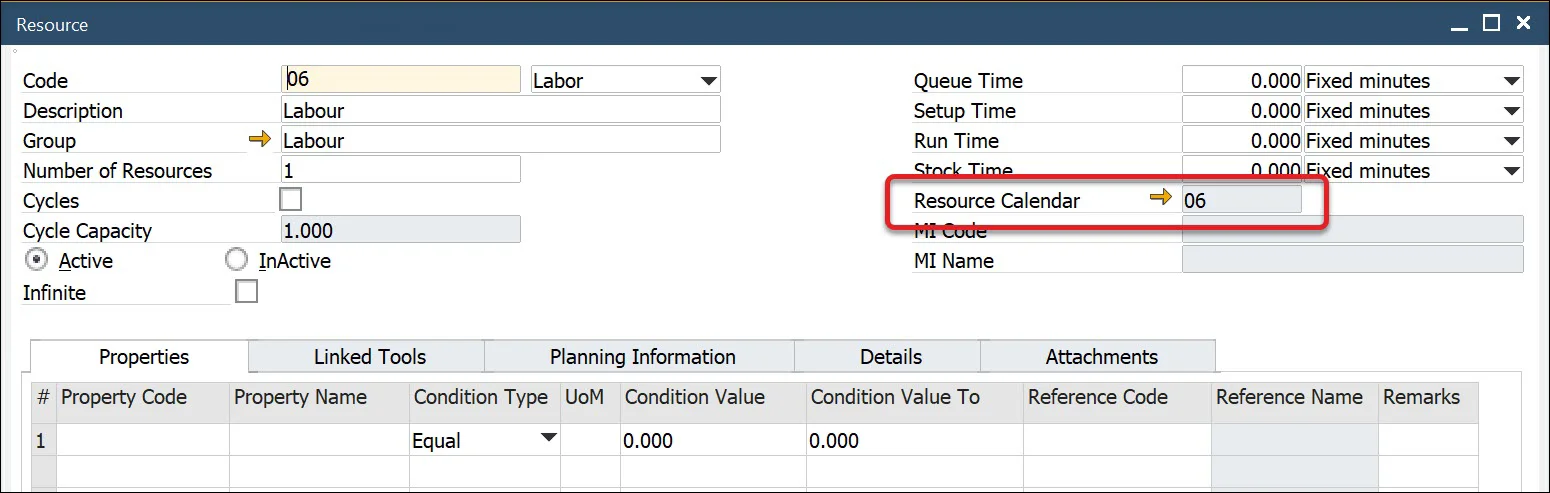Close the Resource window
This screenshot has height=493, width=1550.
[1523, 23]
